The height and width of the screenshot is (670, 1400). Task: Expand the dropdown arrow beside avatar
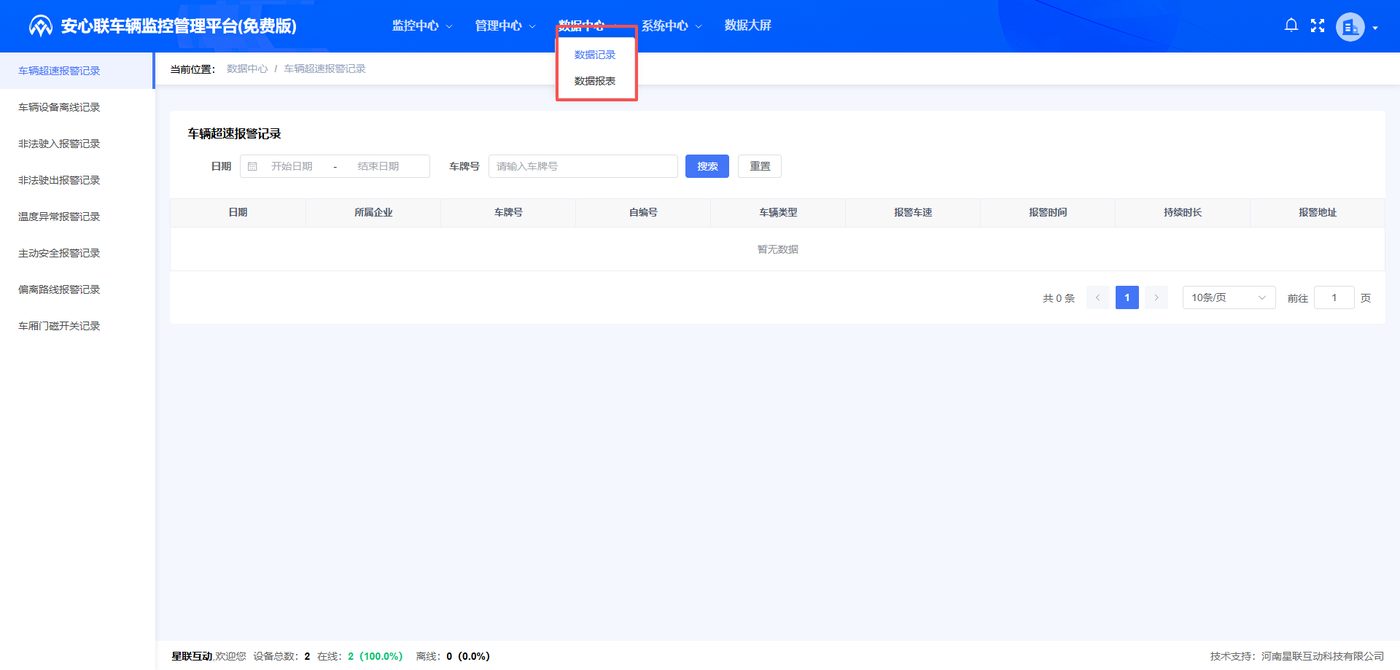click(1375, 27)
